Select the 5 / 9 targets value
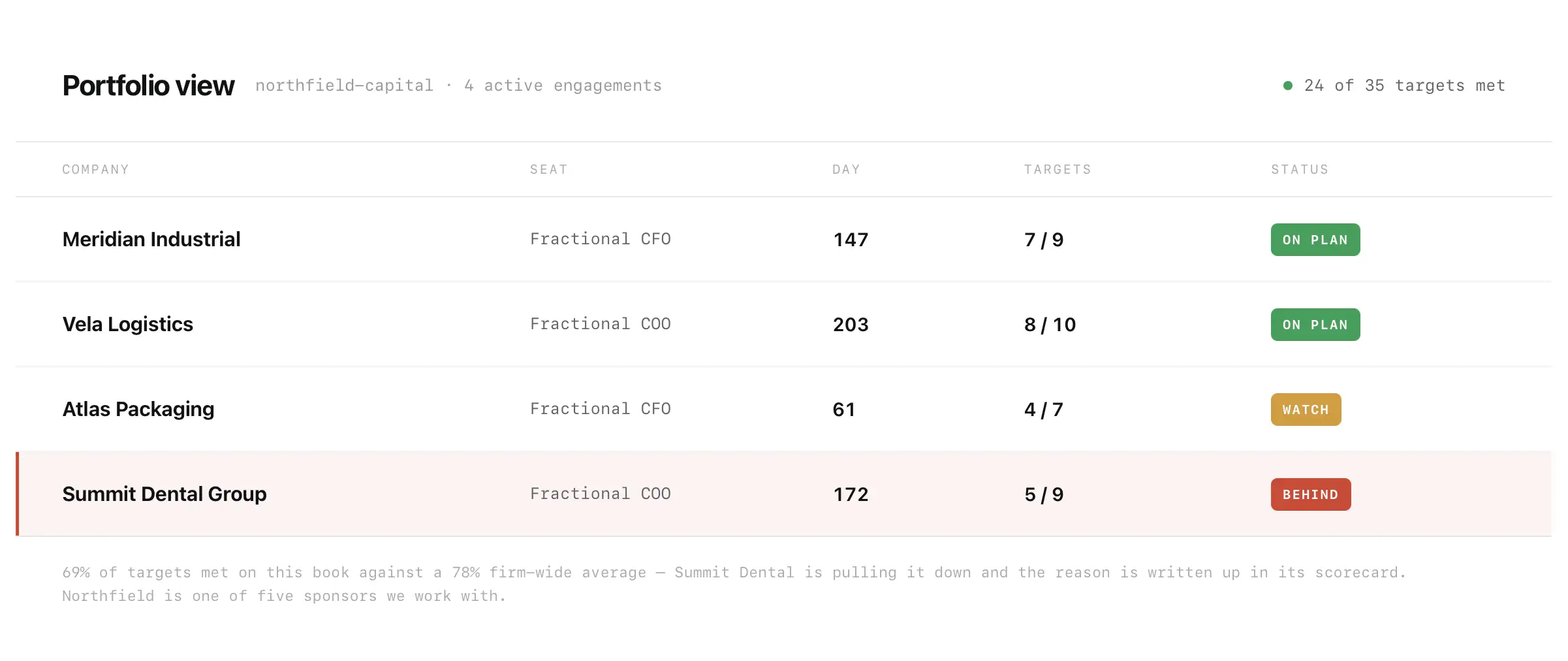This screenshot has height=661, width=1568. click(1044, 494)
